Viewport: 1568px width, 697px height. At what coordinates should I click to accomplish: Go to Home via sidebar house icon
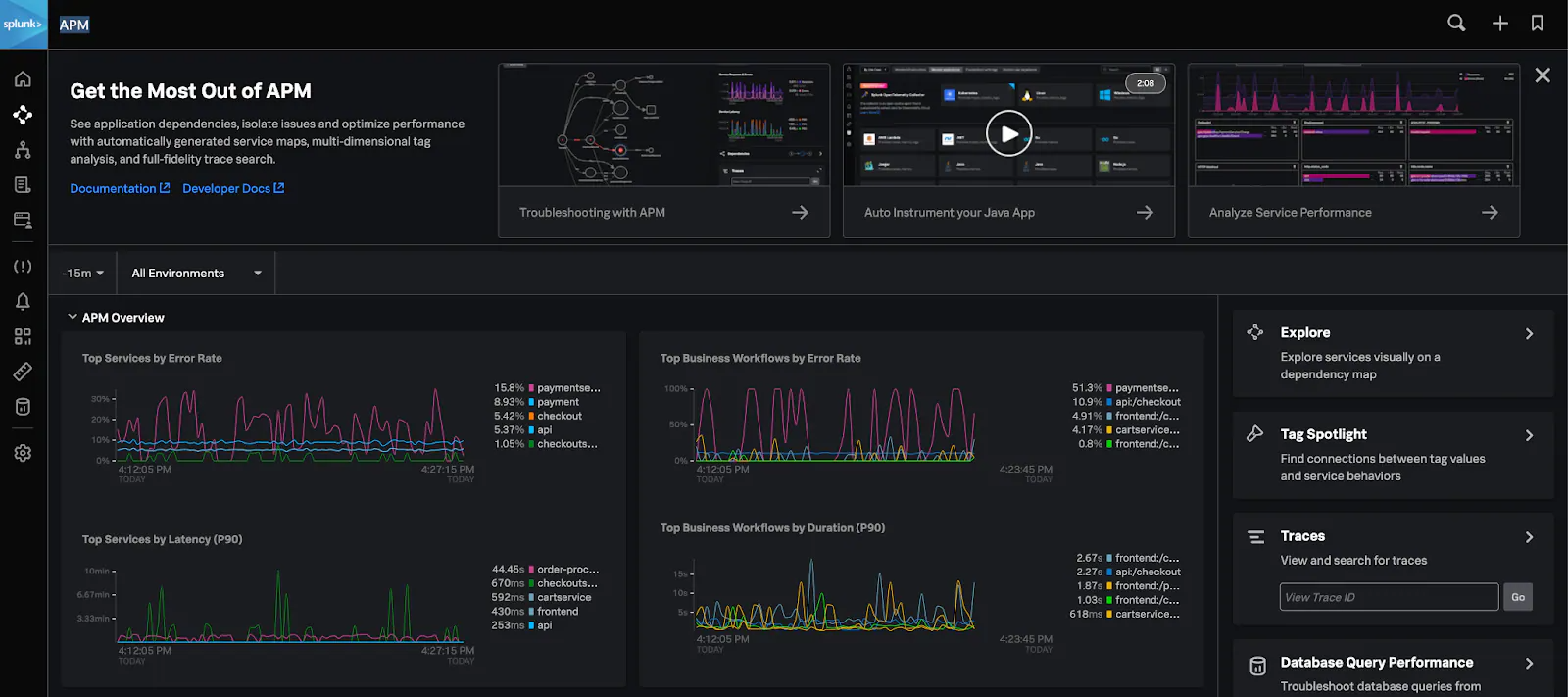pyautogui.click(x=23, y=79)
